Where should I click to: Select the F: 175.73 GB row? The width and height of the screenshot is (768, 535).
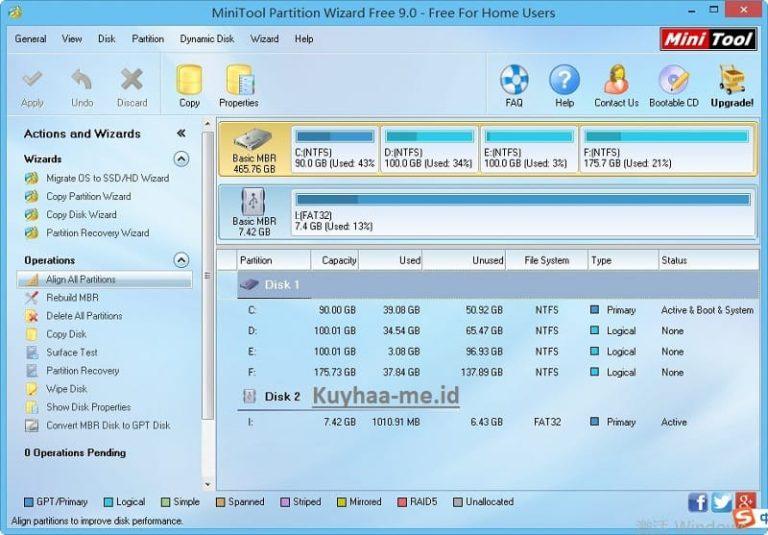498,372
